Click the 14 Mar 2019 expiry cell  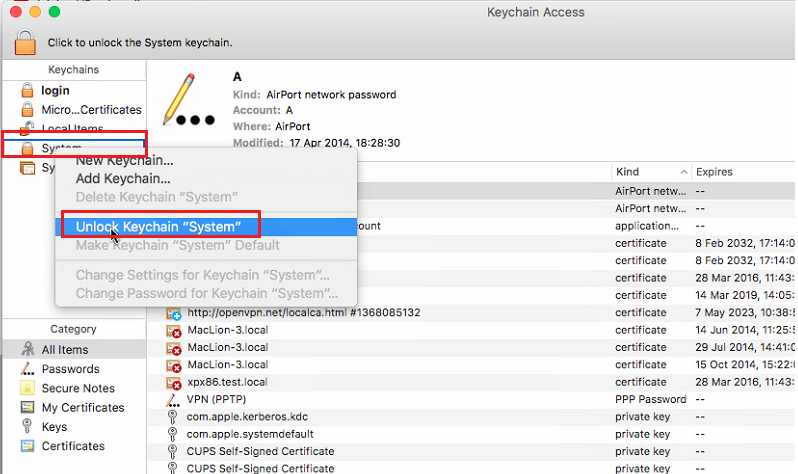(744, 295)
